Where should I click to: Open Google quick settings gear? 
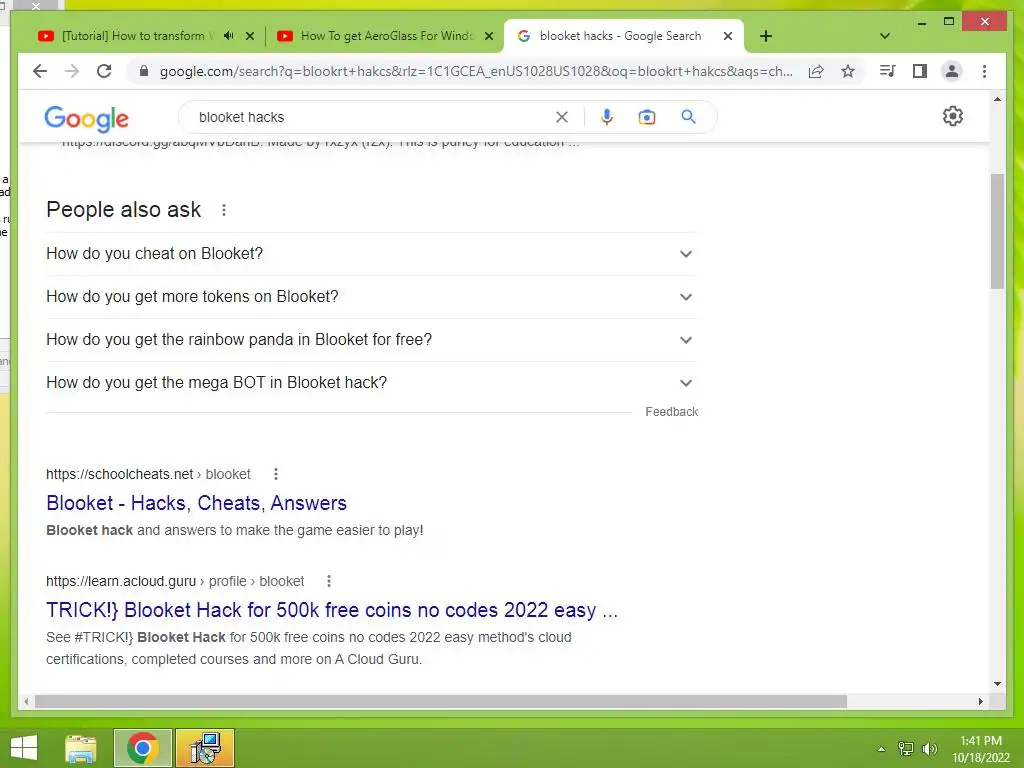pyautogui.click(x=953, y=116)
